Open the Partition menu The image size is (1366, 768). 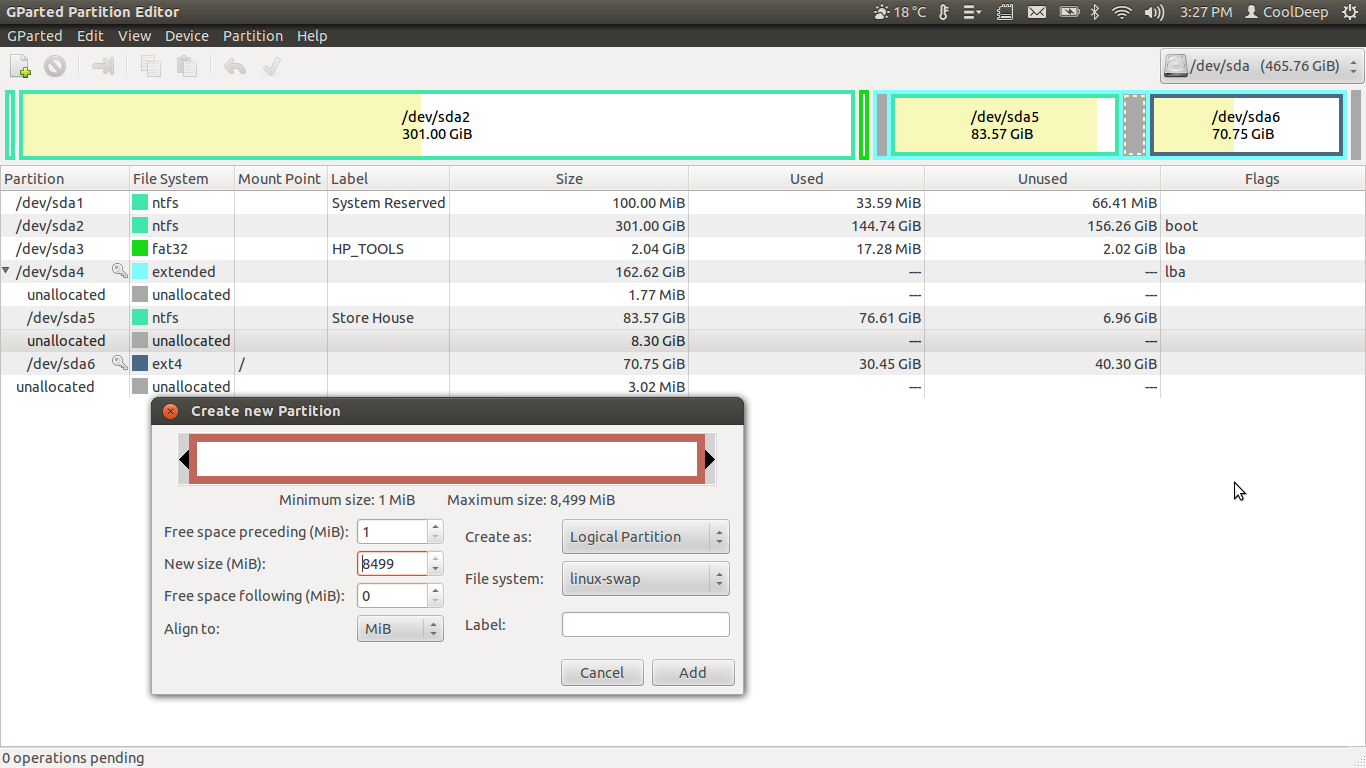click(x=253, y=36)
